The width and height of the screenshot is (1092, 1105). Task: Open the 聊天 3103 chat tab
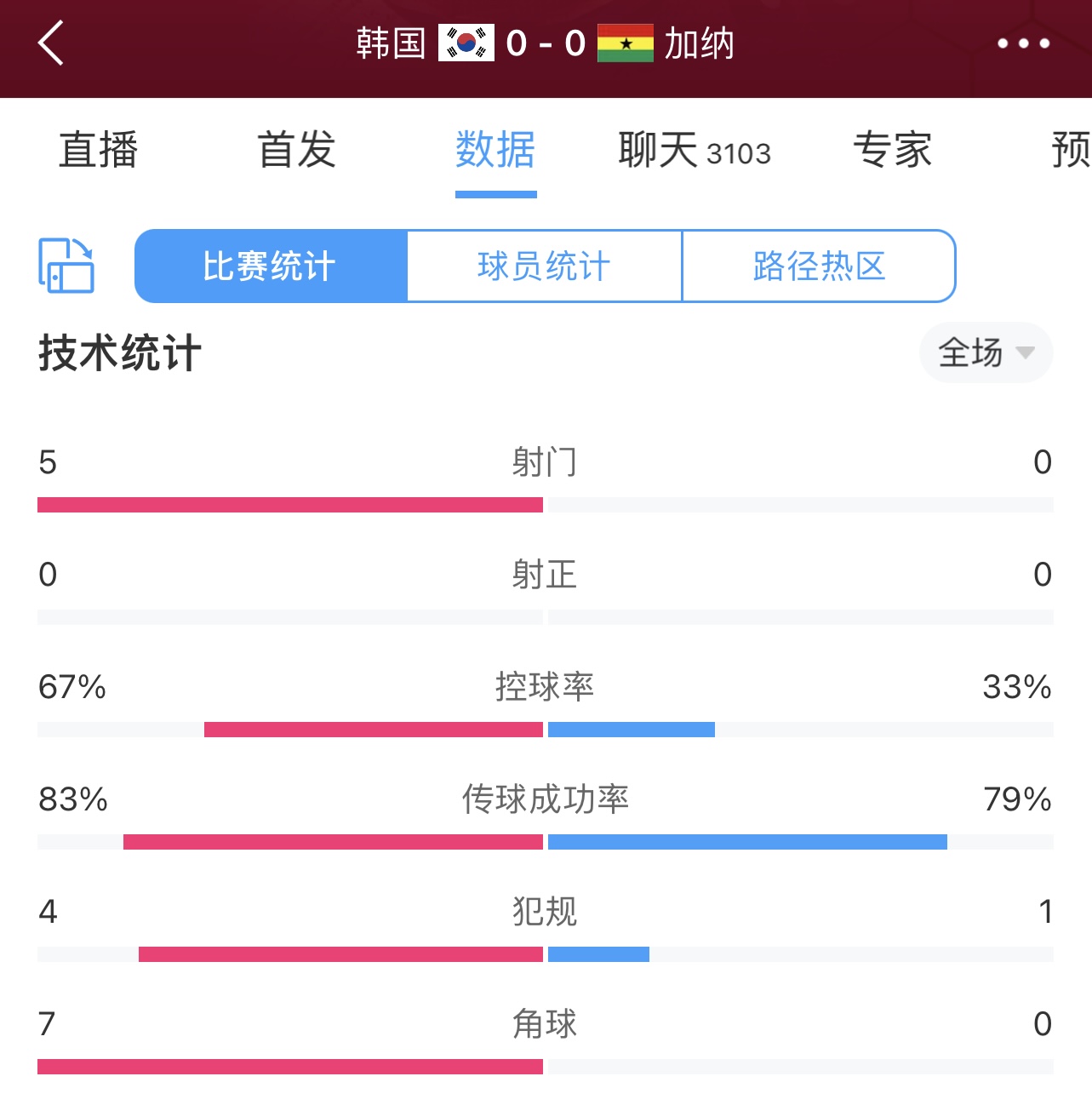click(x=695, y=150)
